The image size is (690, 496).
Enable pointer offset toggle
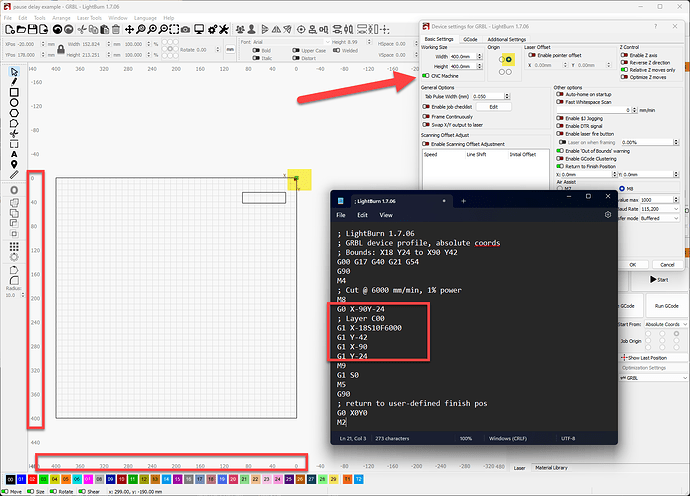tap(532, 55)
